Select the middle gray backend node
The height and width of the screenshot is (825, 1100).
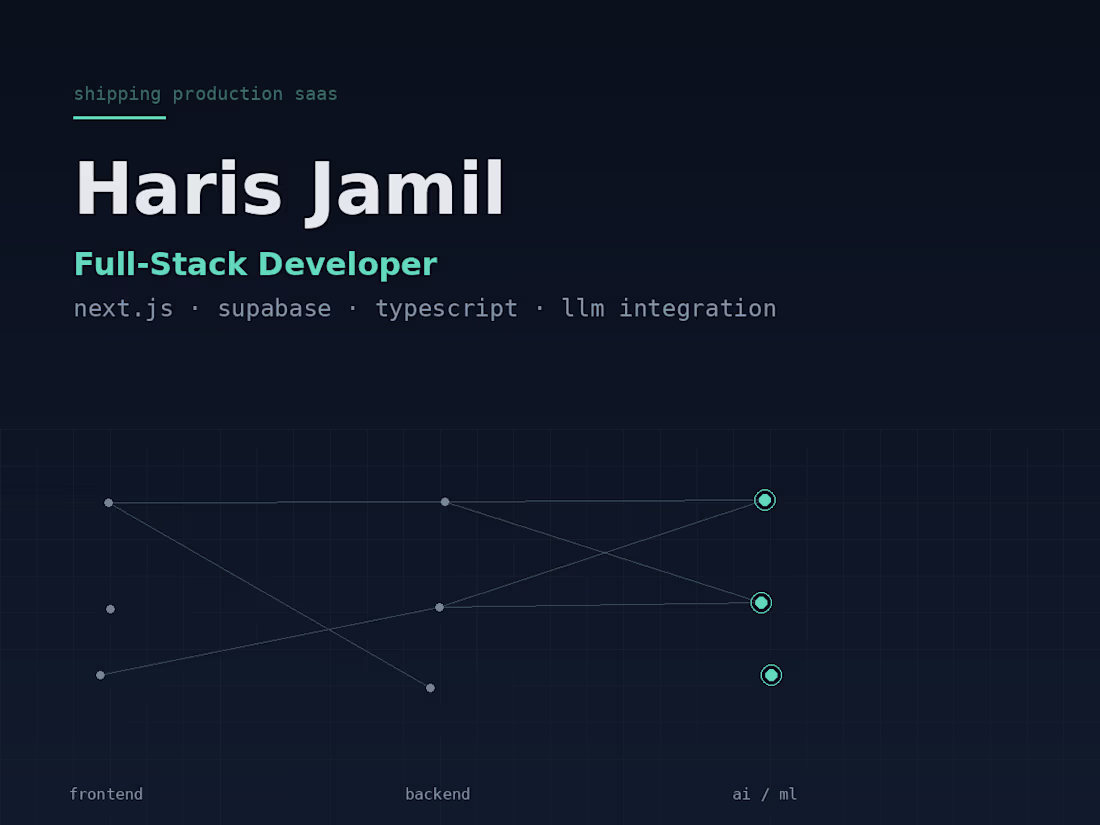coord(439,608)
